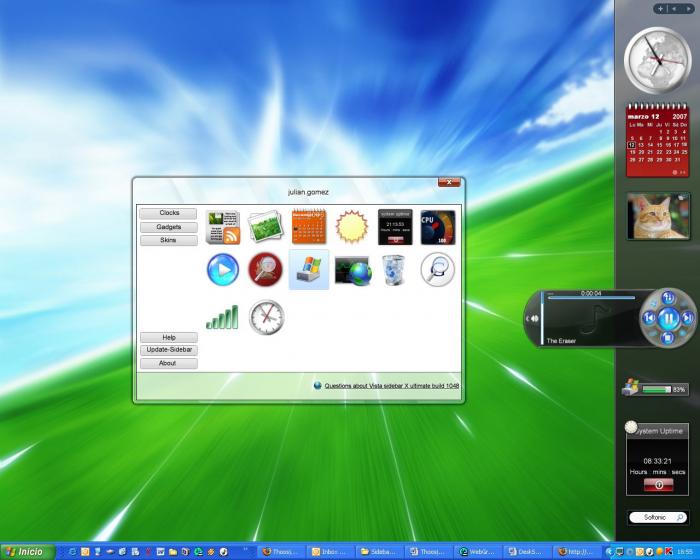Click the media player seek progress bar
Screen dimensions: 700x560
coord(592,298)
